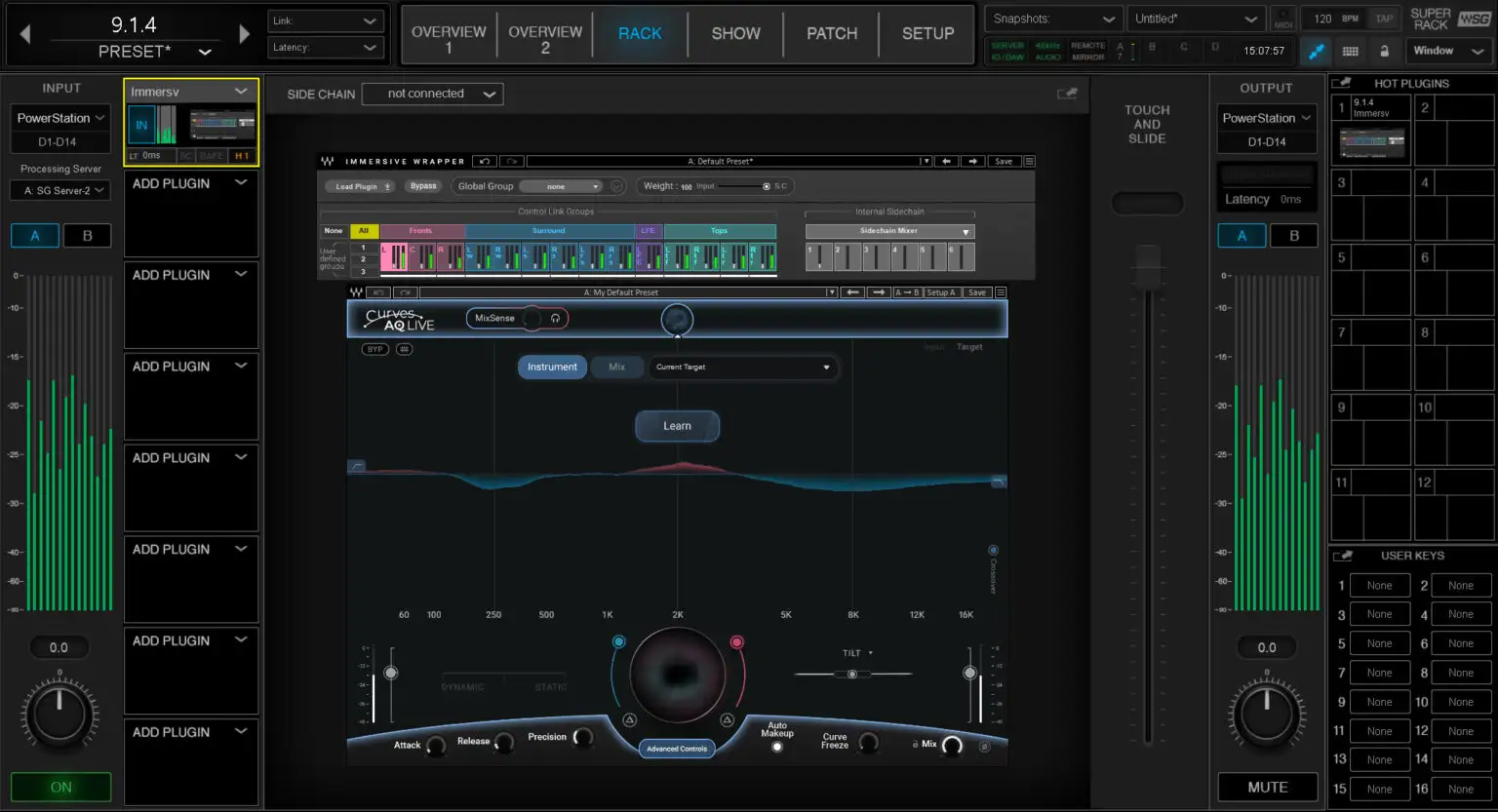Adjust the TILT slider
Image resolution: width=1498 pixels, height=812 pixels.
(852, 672)
